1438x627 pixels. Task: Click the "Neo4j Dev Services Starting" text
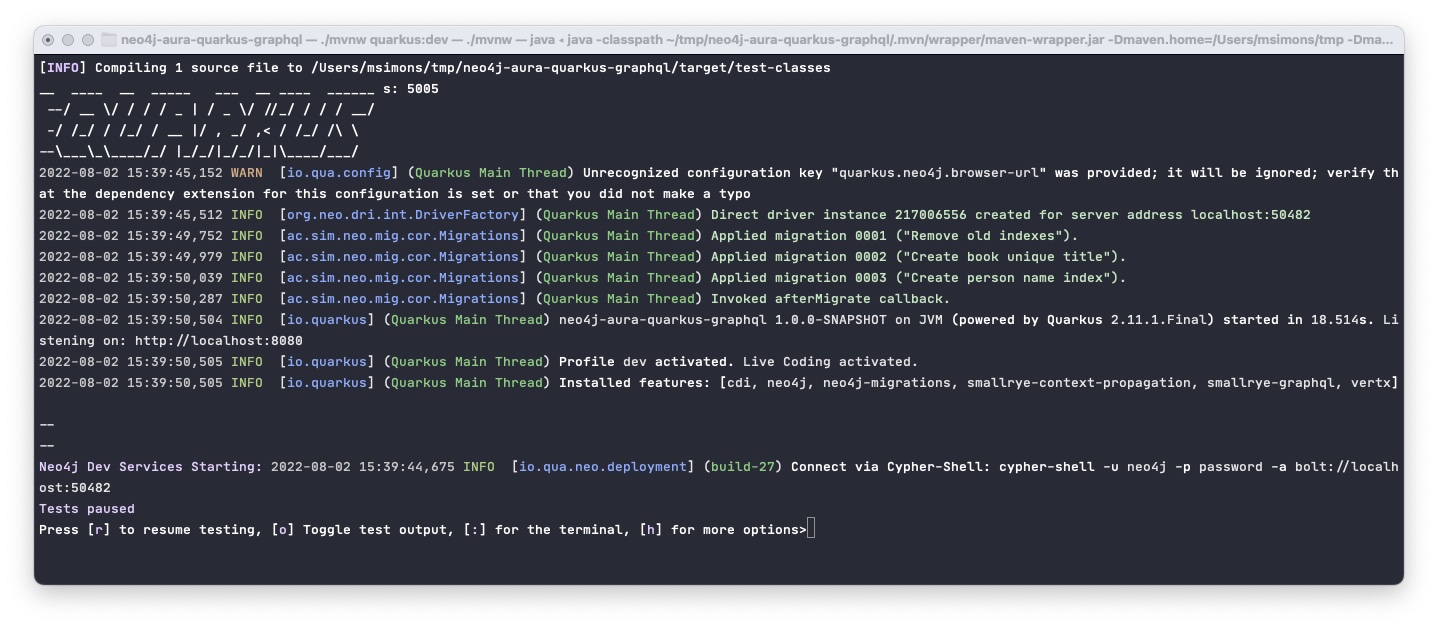coord(147,467)
